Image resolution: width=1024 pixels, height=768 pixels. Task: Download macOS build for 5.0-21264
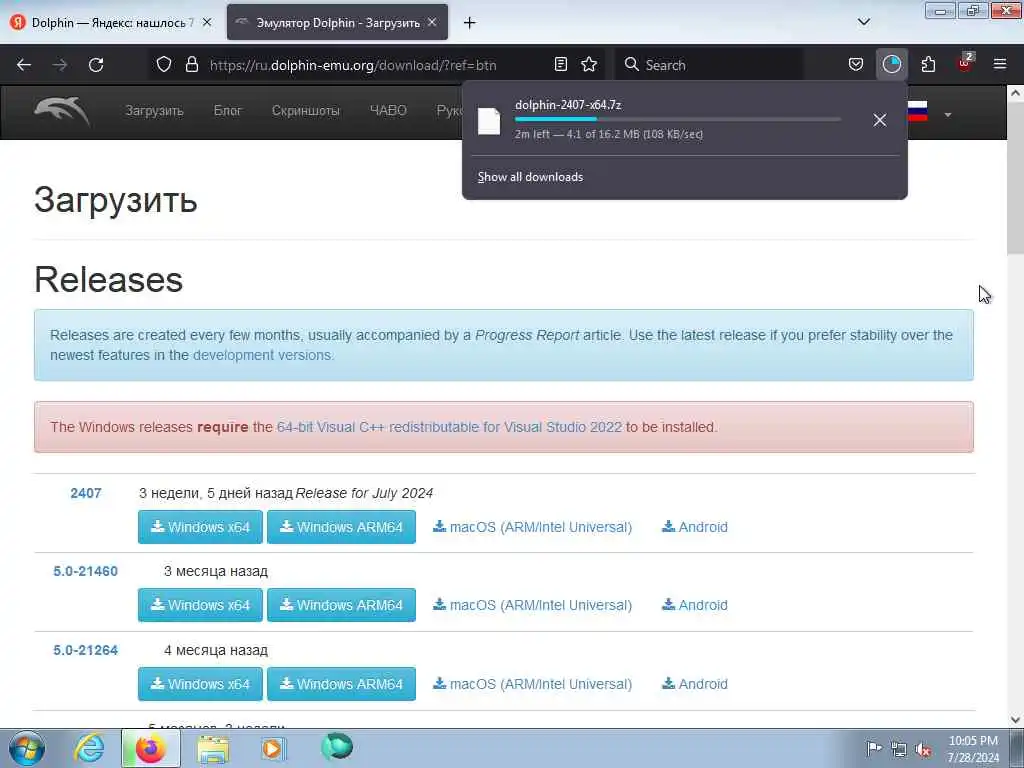(532, 684)
